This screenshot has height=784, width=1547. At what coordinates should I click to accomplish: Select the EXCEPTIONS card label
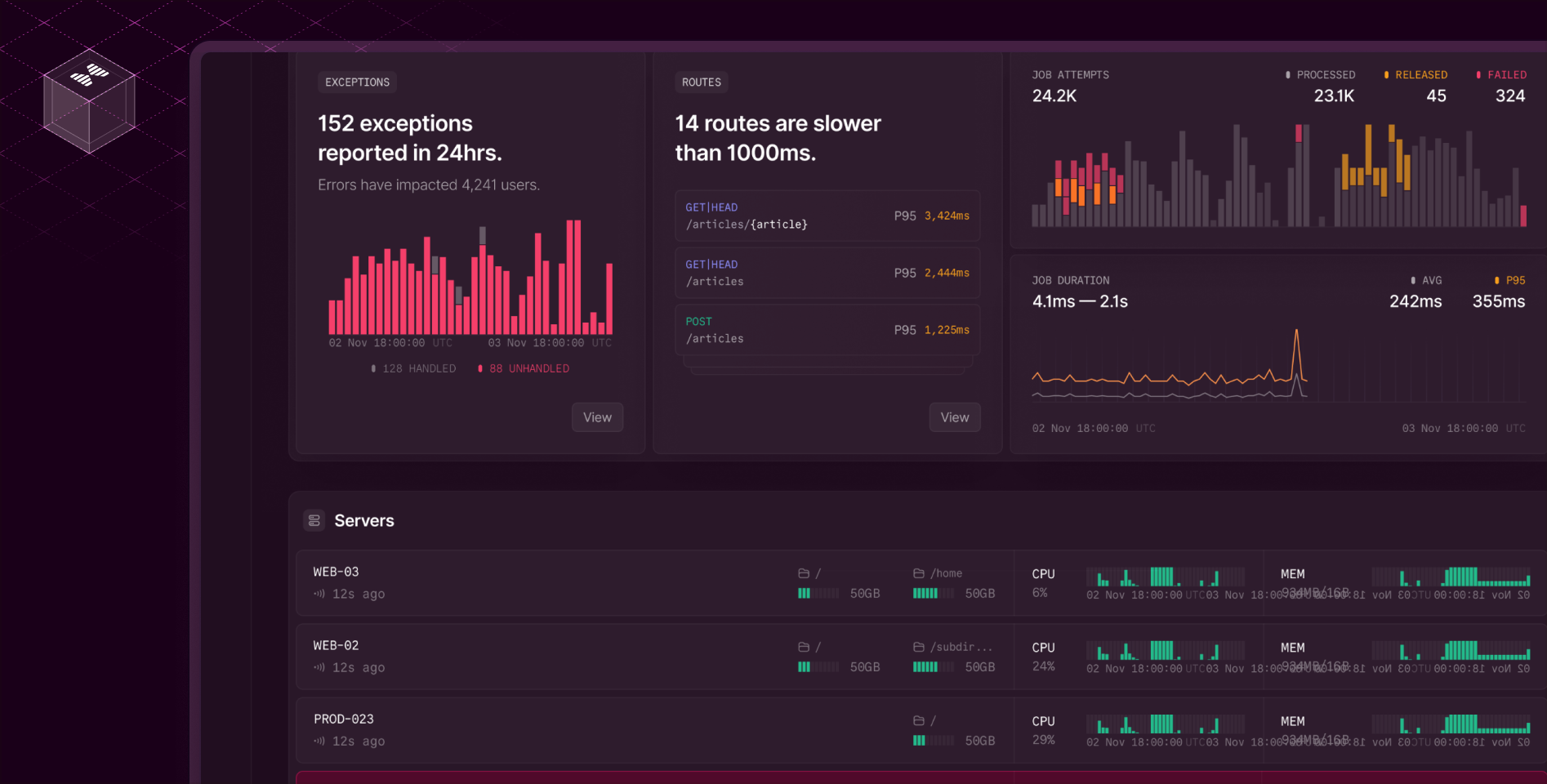(x=357, y=82)
